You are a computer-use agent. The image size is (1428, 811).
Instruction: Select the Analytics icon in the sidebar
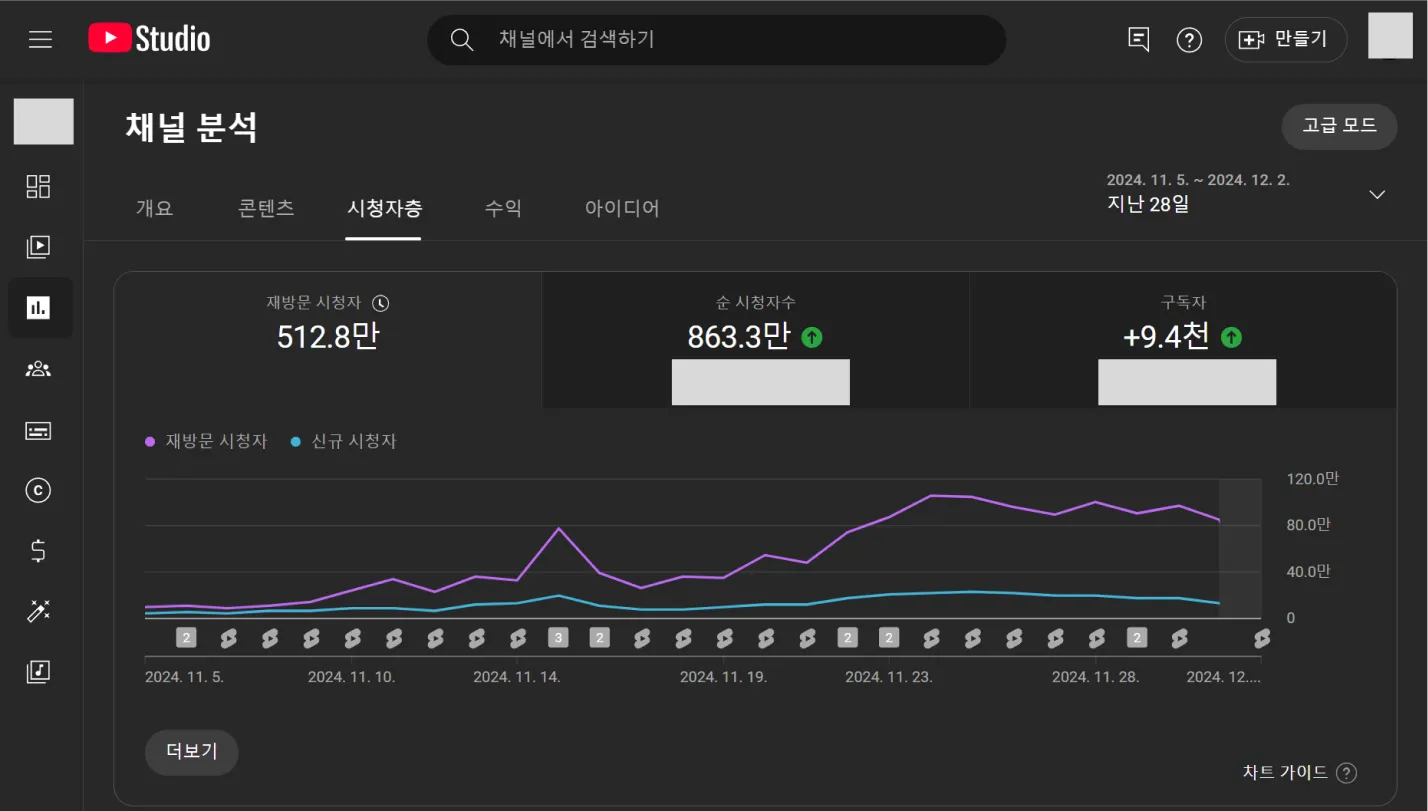pyautogui.click(x=40, y=308)
